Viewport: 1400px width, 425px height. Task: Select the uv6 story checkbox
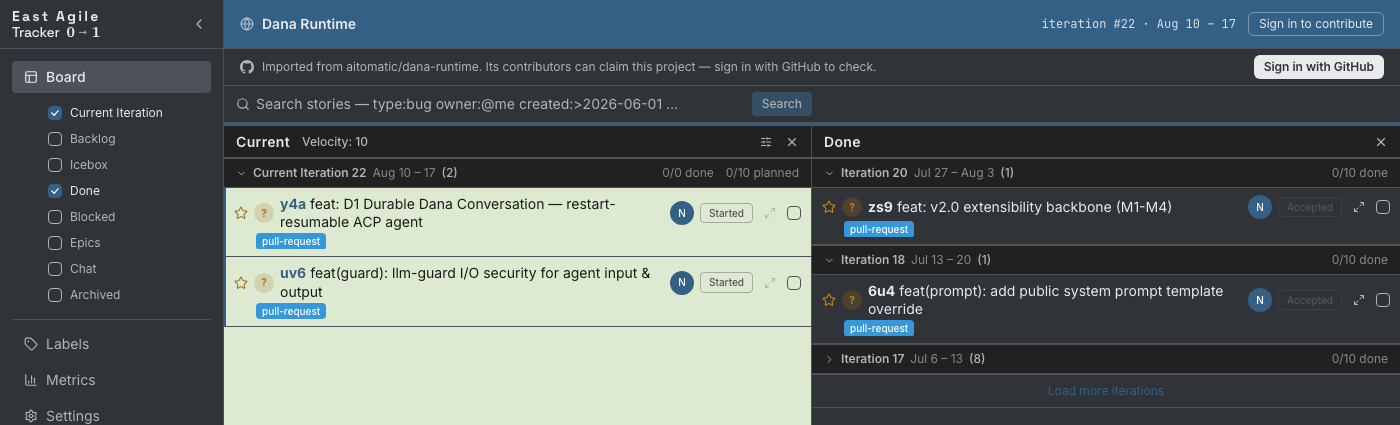794,283
